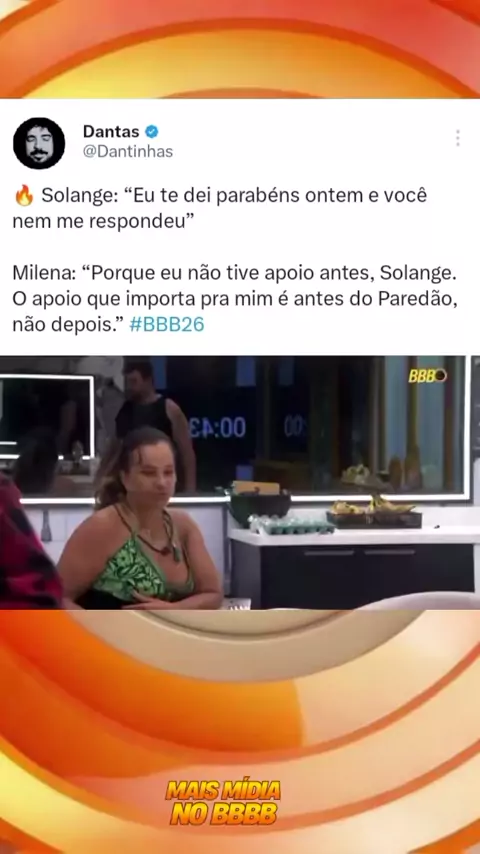Click the egg carton on the counter
The image size is (480, 854).
pos(291,525)
